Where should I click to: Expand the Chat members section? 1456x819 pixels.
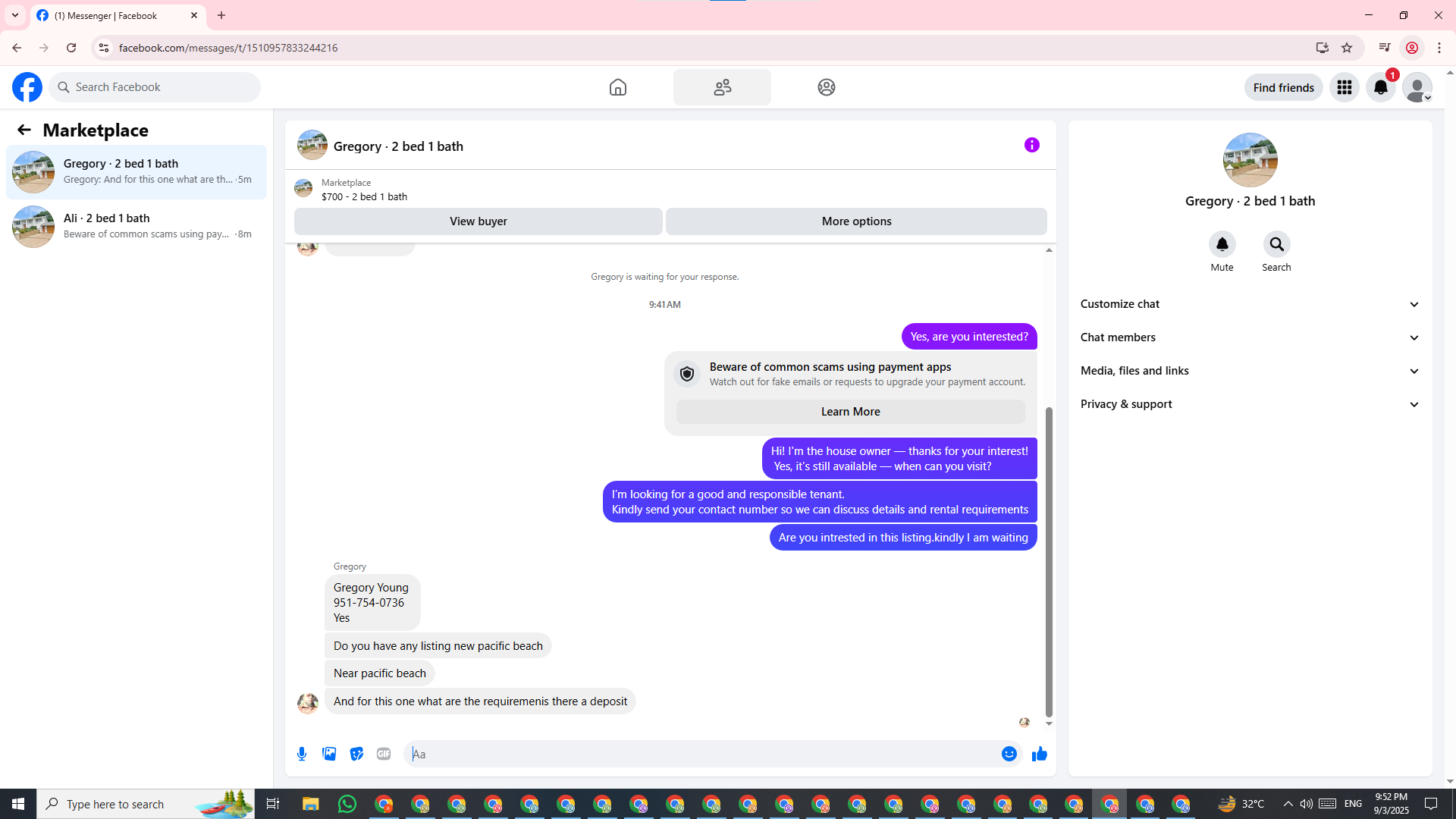(x=1250, y=337)
